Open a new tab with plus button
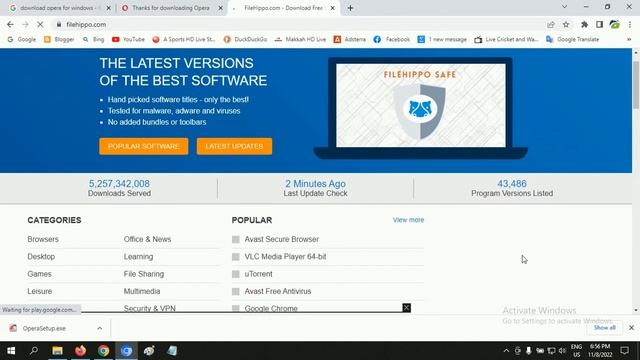Image resolution: width=640 pixels, height=360 pixels. pos(350,8)
